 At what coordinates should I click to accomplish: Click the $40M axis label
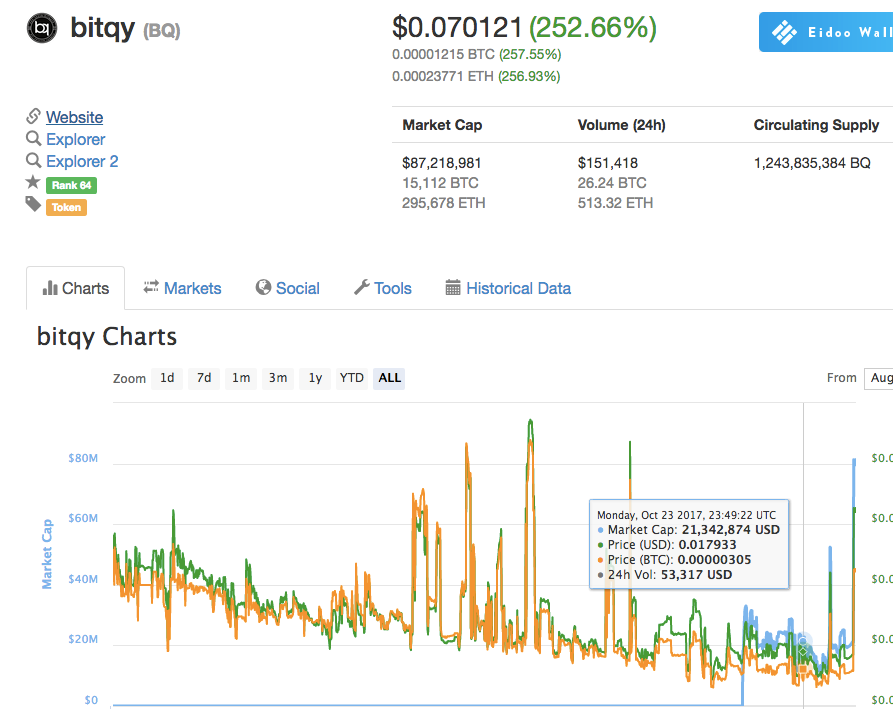[83, 579]
